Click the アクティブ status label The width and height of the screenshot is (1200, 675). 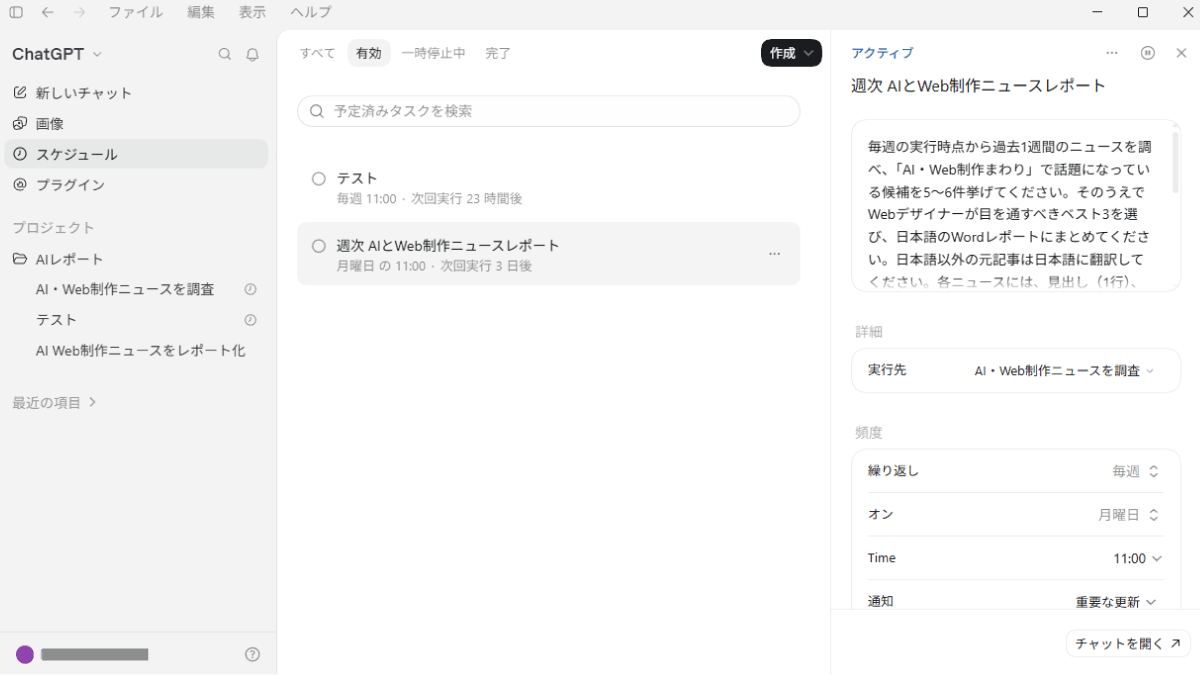tap(882, 53)
